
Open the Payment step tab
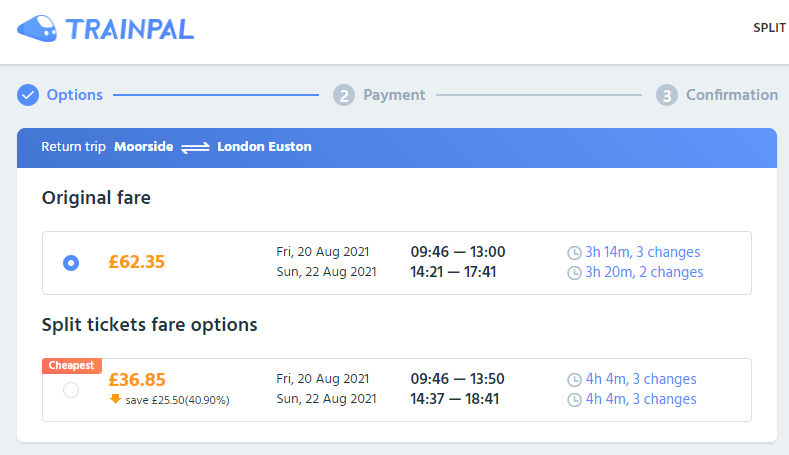[394, 95]
